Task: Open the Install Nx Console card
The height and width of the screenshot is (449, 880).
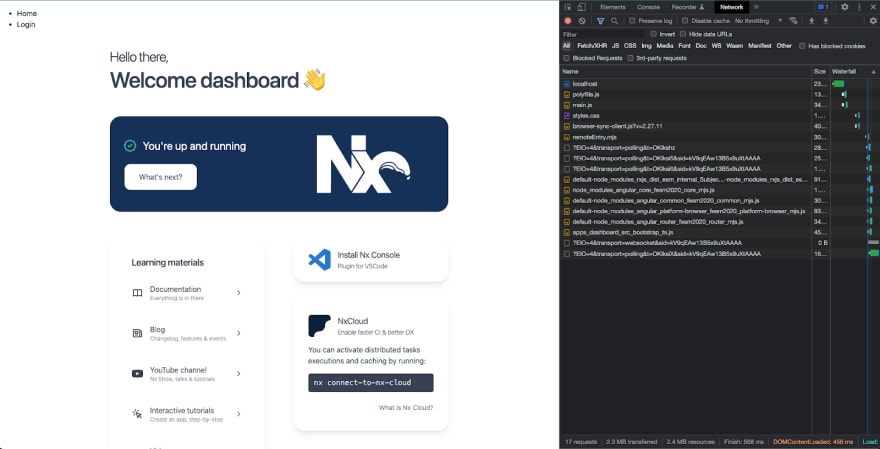Action: pyautogui.click(x=370, y=260)
